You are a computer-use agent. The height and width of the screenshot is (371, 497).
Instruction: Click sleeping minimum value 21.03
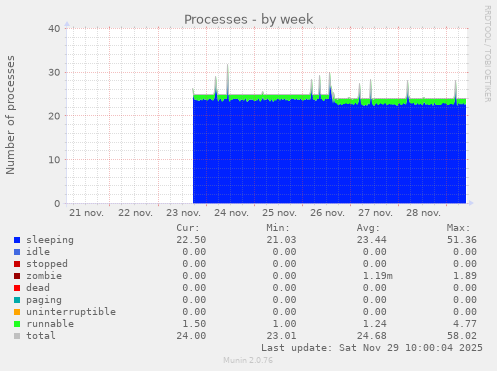pyautogui.click(x=281, y=240)
